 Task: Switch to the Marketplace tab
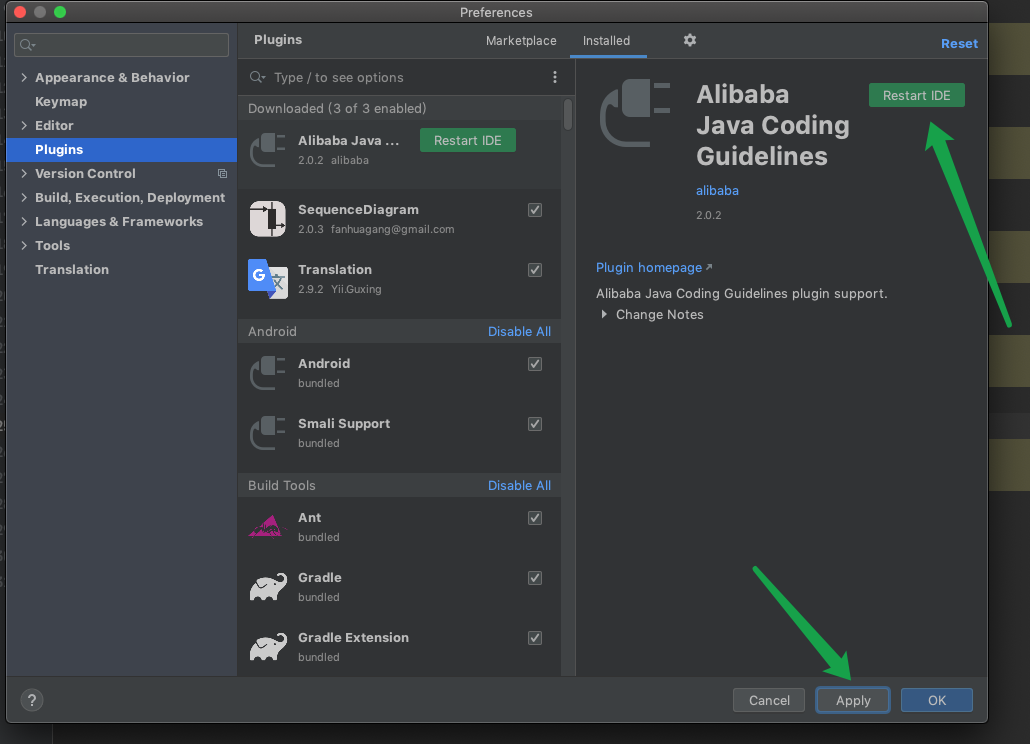[x=521, y=41]
